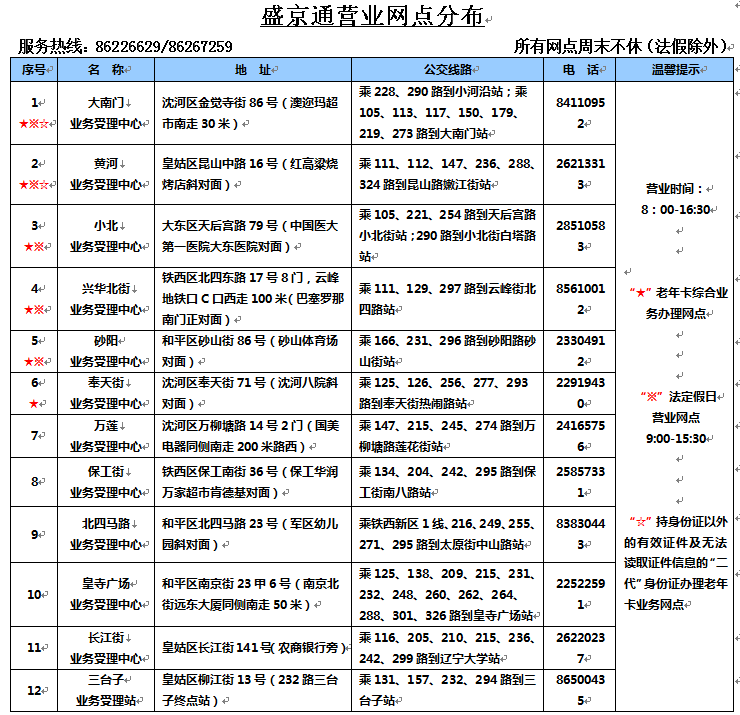The width and height of the screenshot is (740, 715).
Task: Click the red ★ legend symbol in tips column
Action: [x=642, y=293]
